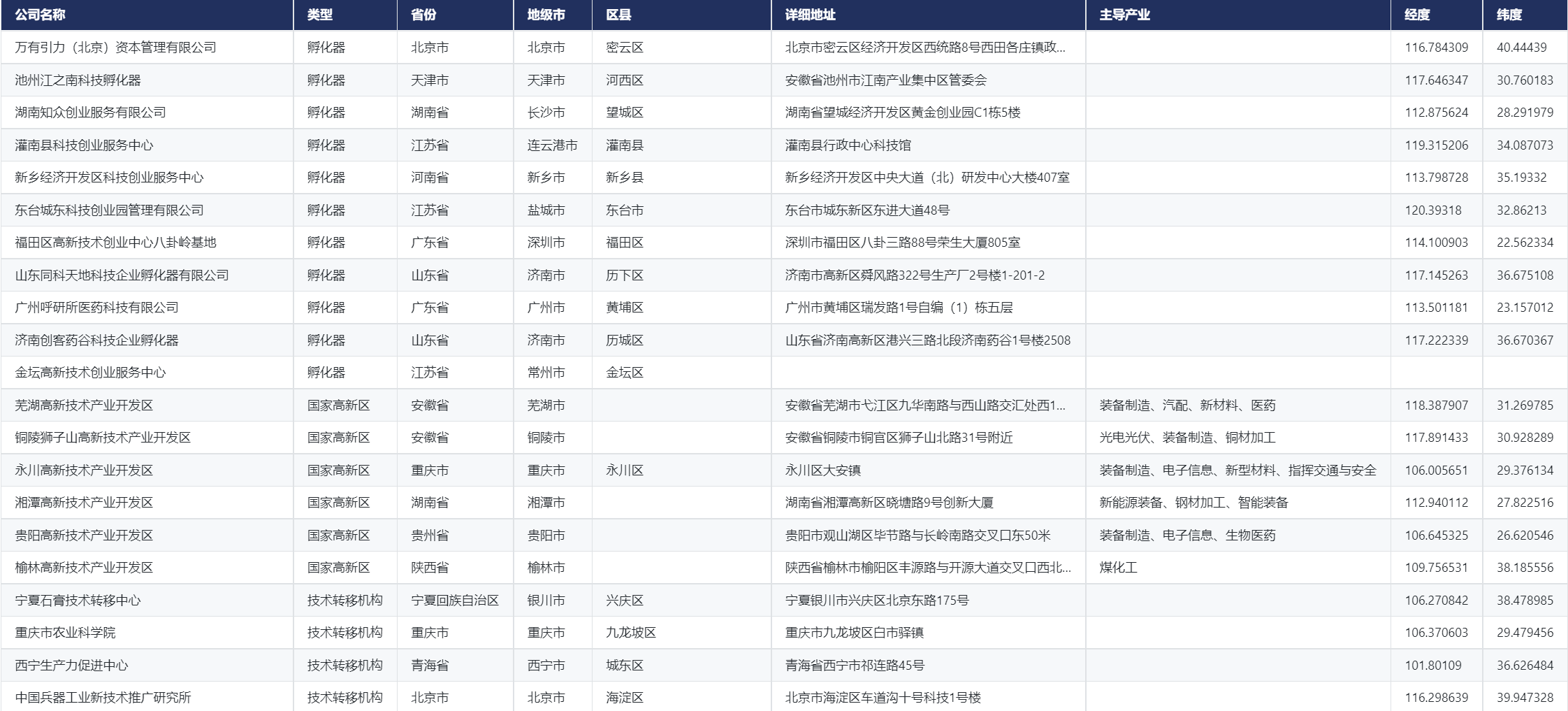Click the 宁夏回族自治区 province cell
This screenshot has height=711, width=1568.
(455, 601)
